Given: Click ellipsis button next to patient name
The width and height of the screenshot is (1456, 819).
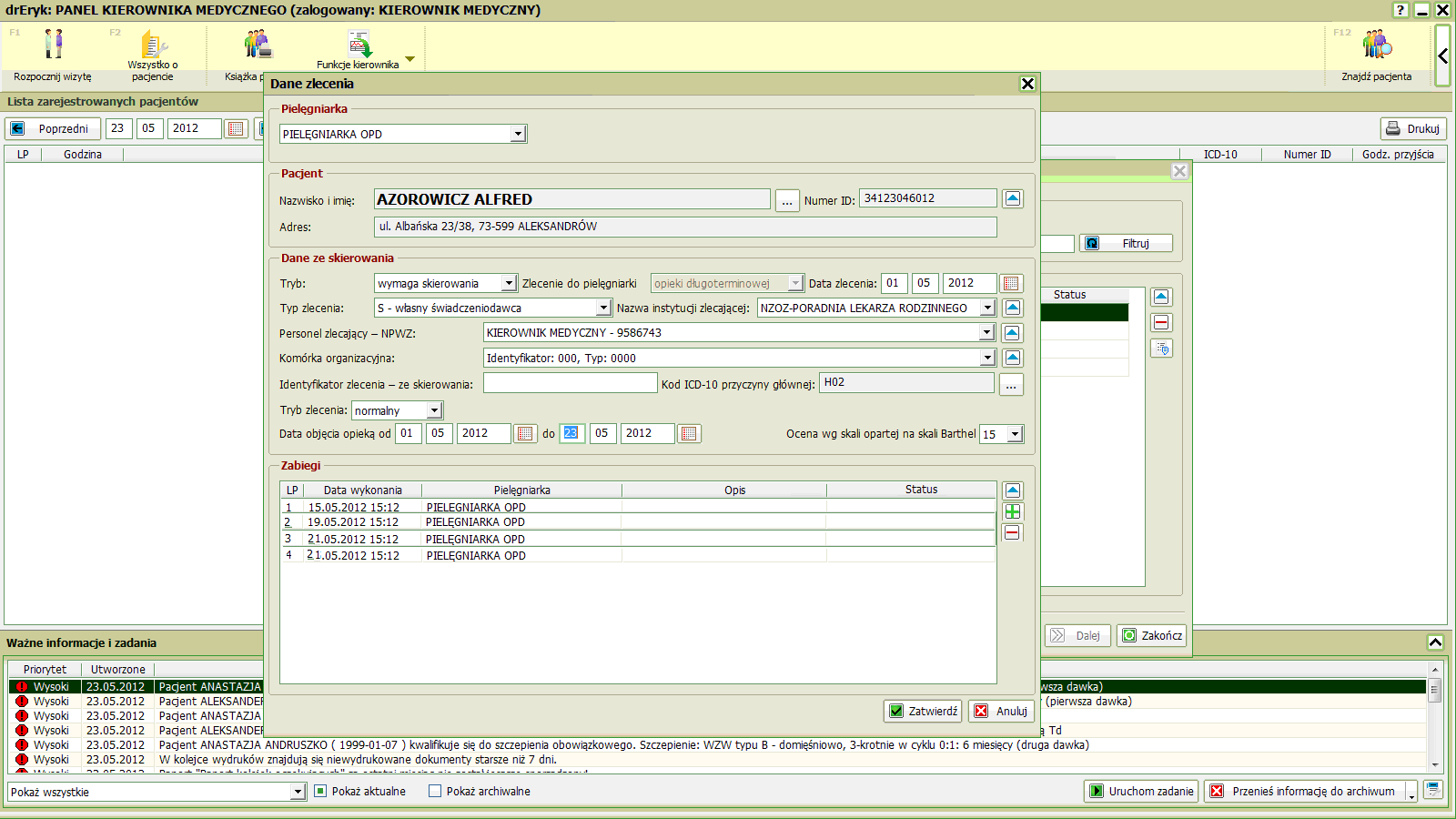Looking at the screenshot, I should [x=787, y=200].
